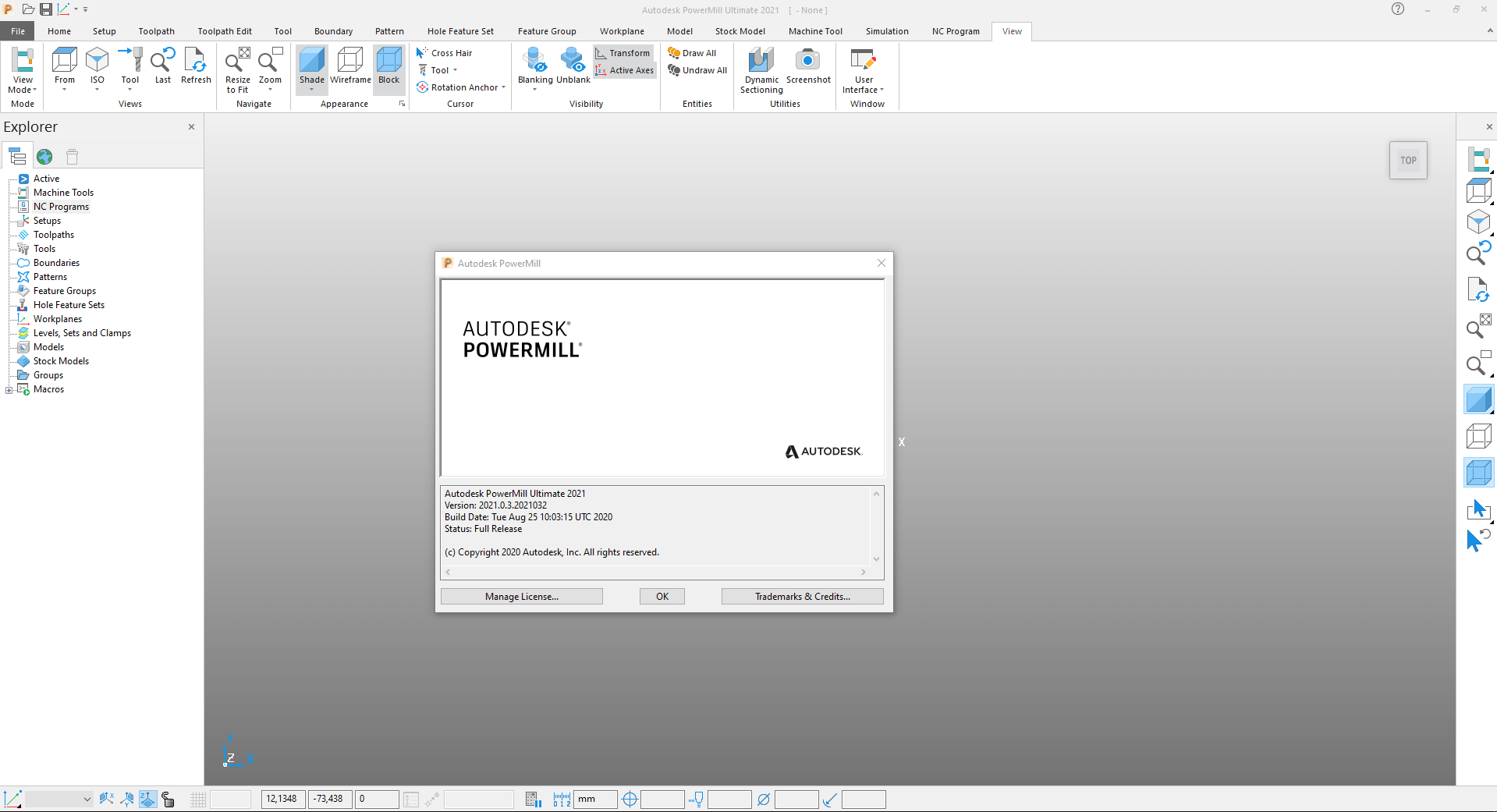Screen dimensions: 1497x812
Task: Click the dialog info box scroll-right arrow
Action: coord(863,573)
